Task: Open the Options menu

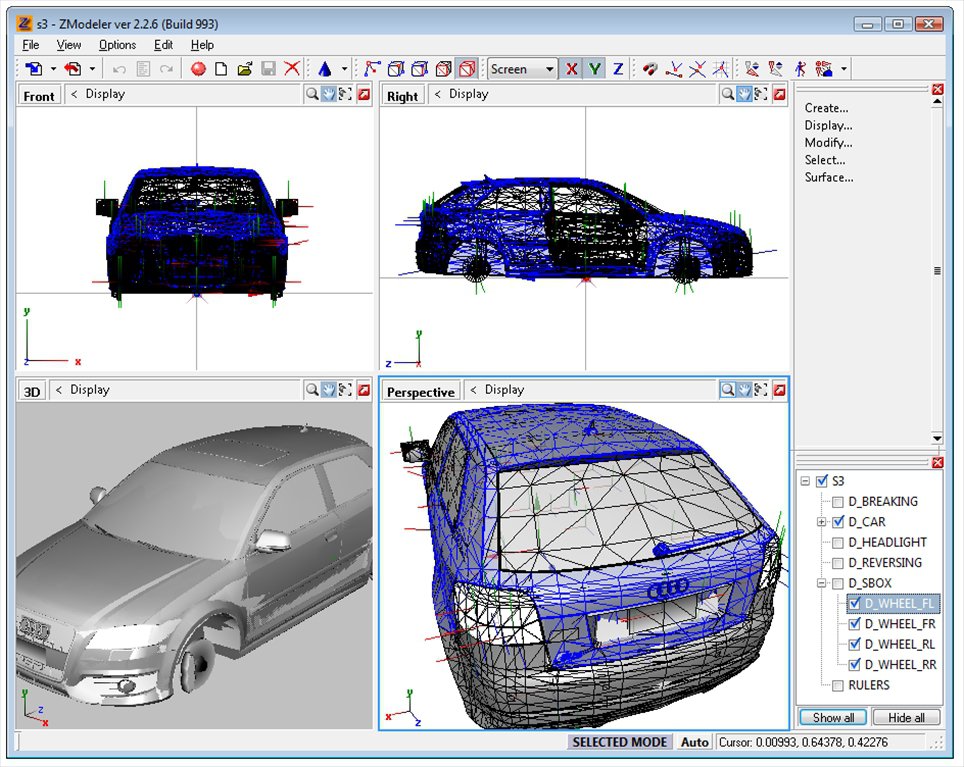Action: (x=117, y=45)
